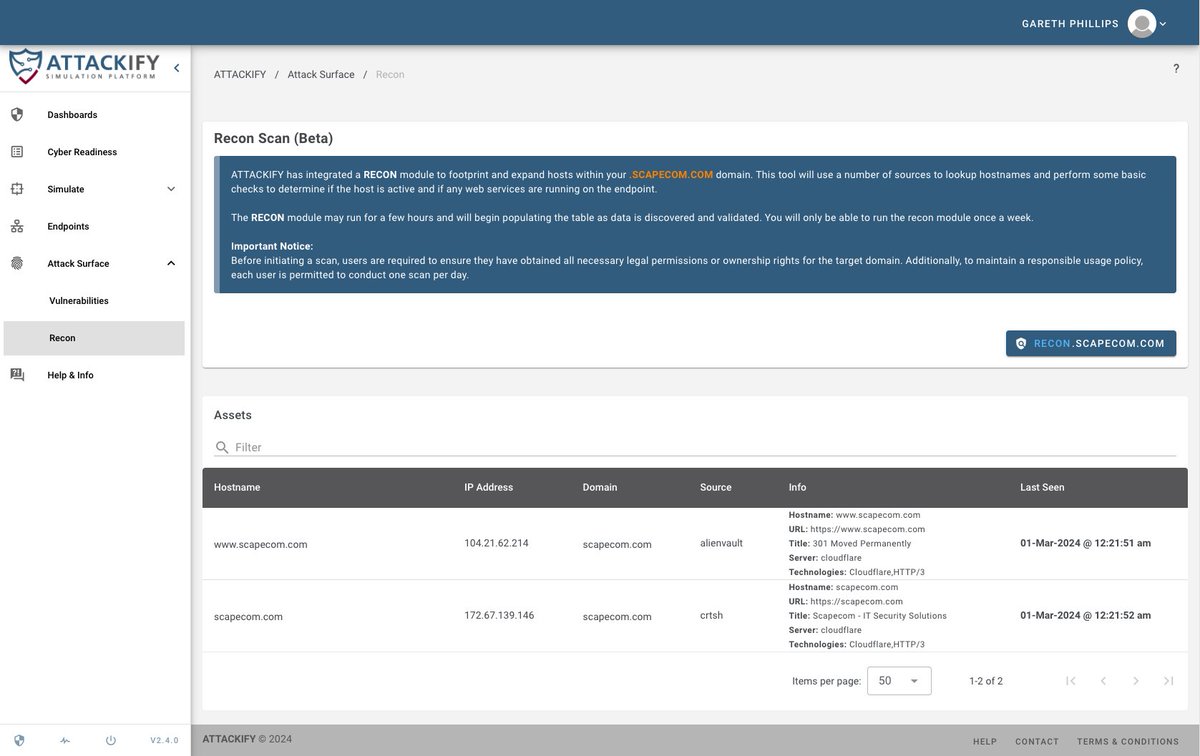The image size is (1200, 756).
Task: Select the Recon submenu item
Action: (x=94, y=338)
